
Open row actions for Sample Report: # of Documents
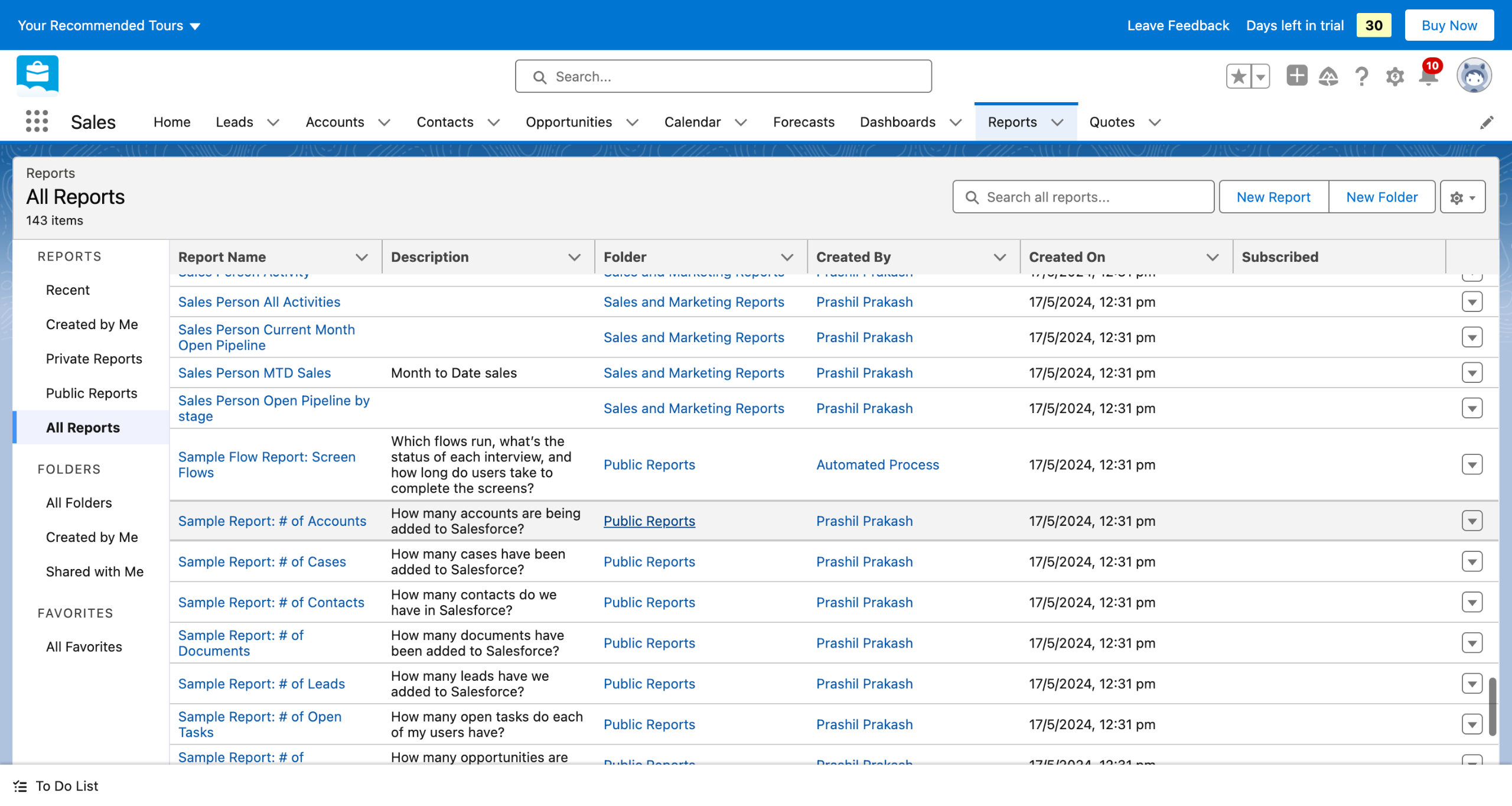pos(1472,643)
